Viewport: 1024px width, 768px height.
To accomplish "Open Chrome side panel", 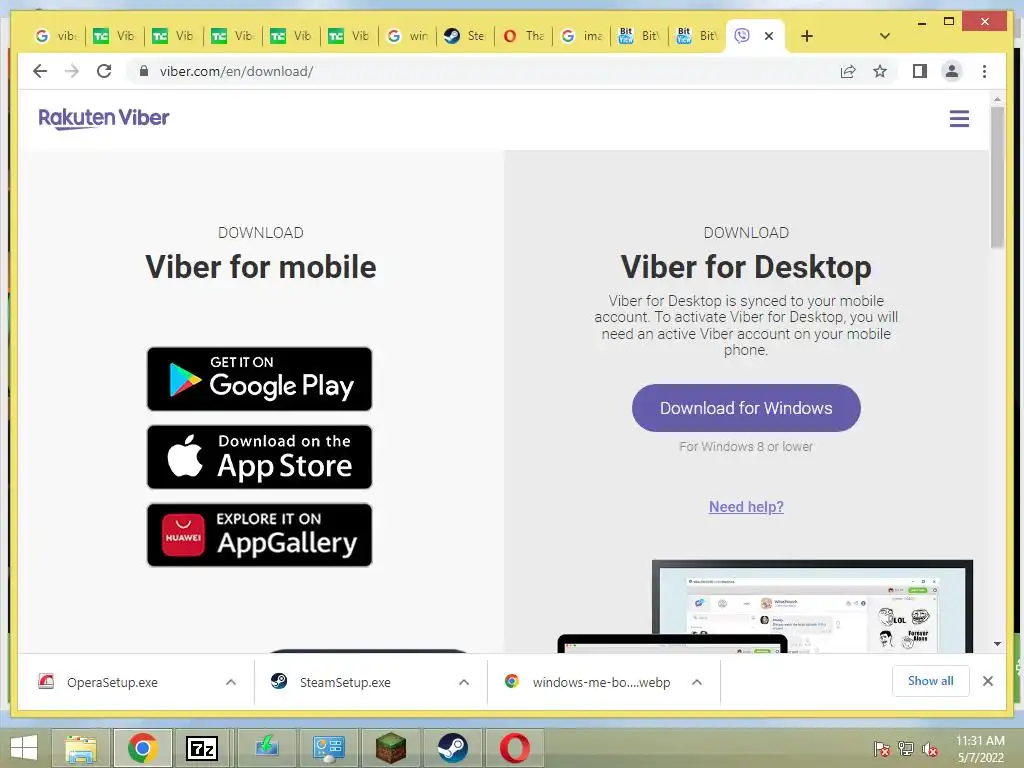I will [920, 71].
